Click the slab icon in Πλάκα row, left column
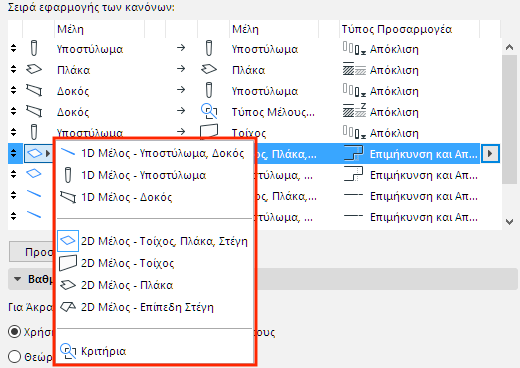The image size is (520, 368). [34, 69]
